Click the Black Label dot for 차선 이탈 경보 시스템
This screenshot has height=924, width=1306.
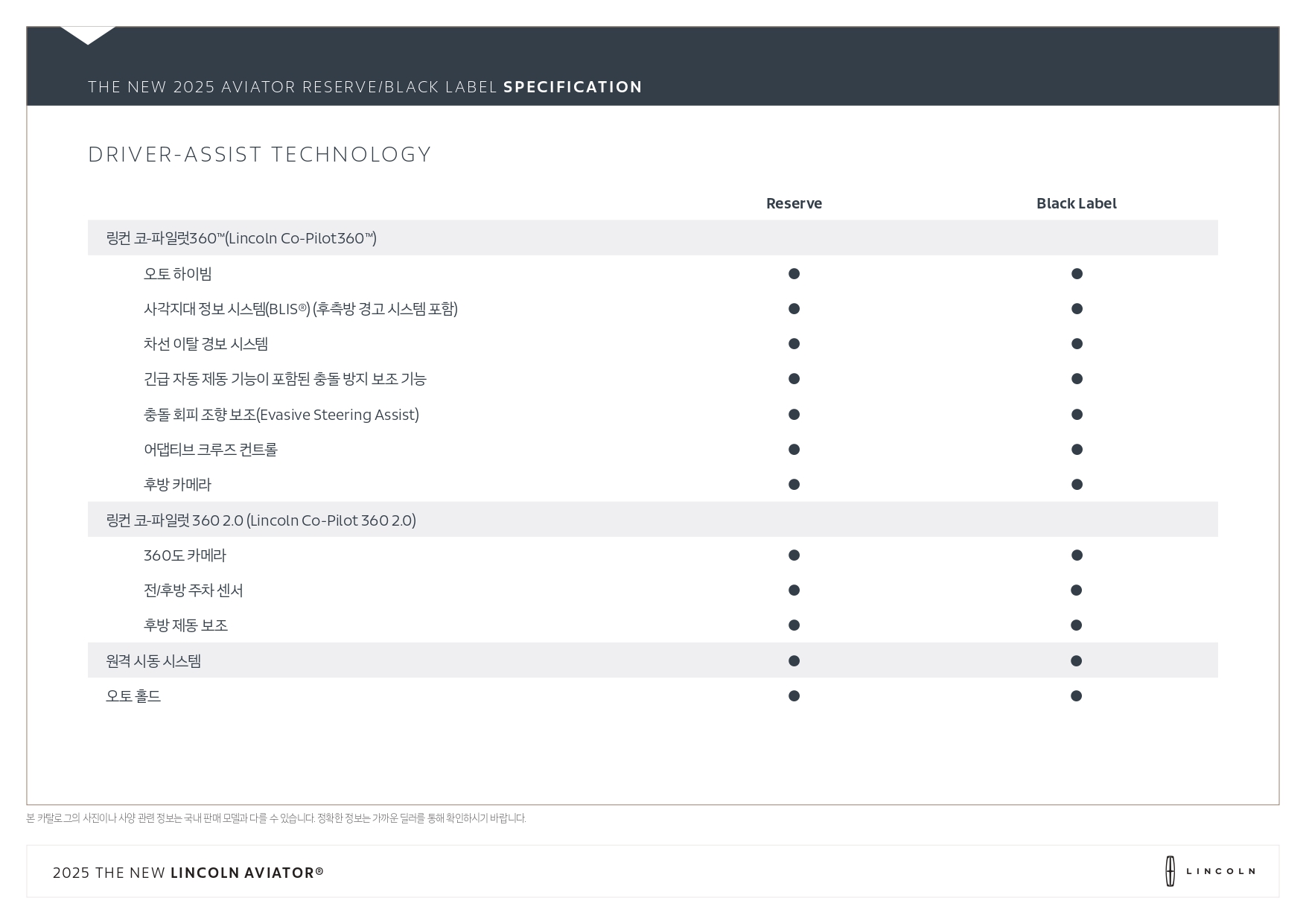point(1077,344)
